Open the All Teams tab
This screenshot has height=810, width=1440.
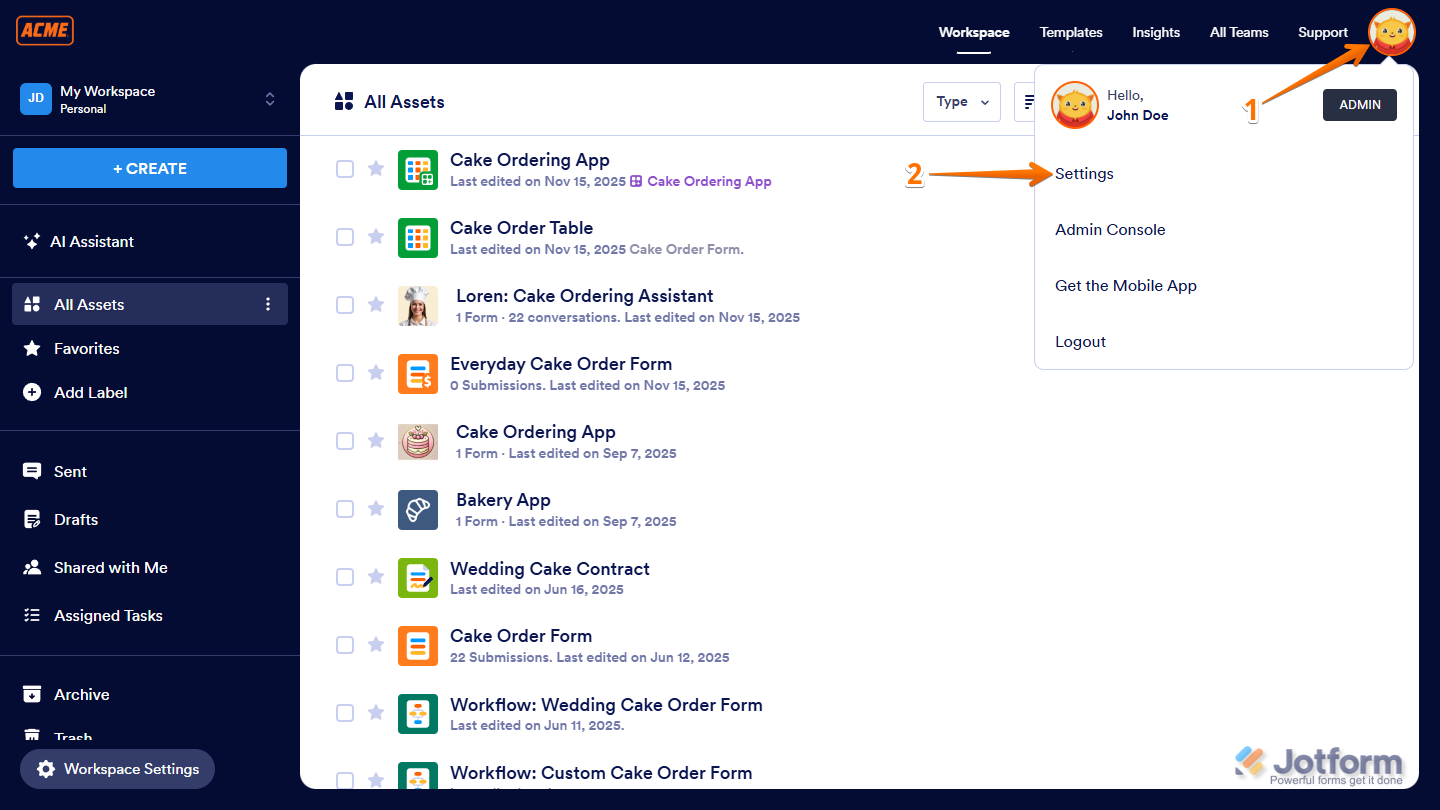tap(1239, 32)
